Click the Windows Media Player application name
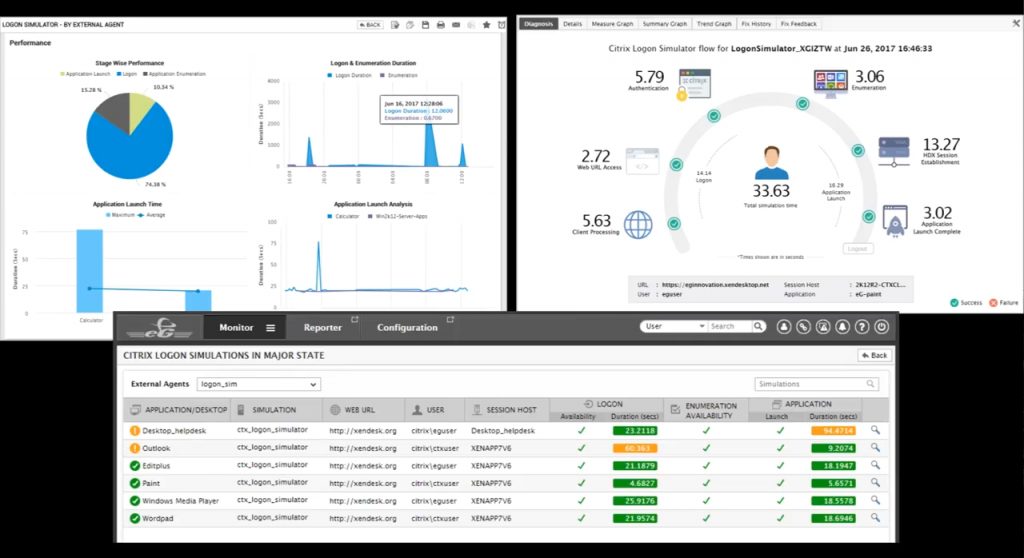Image resolution: width=1024 pixels, height=558 pixels. click(x=180, y=501)
